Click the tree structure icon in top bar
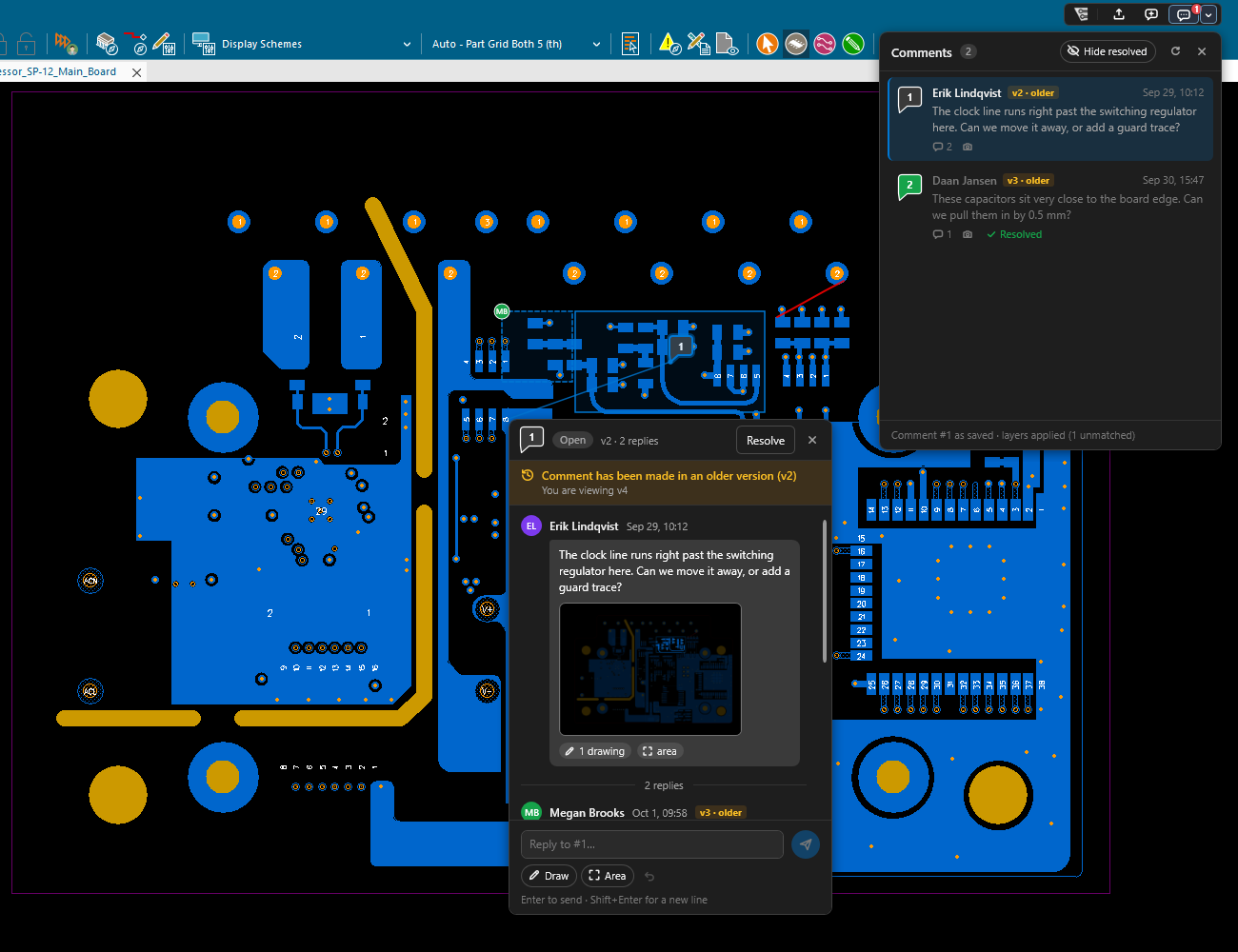This screenshot has height=952, width=1238. tap(1081, 14)
